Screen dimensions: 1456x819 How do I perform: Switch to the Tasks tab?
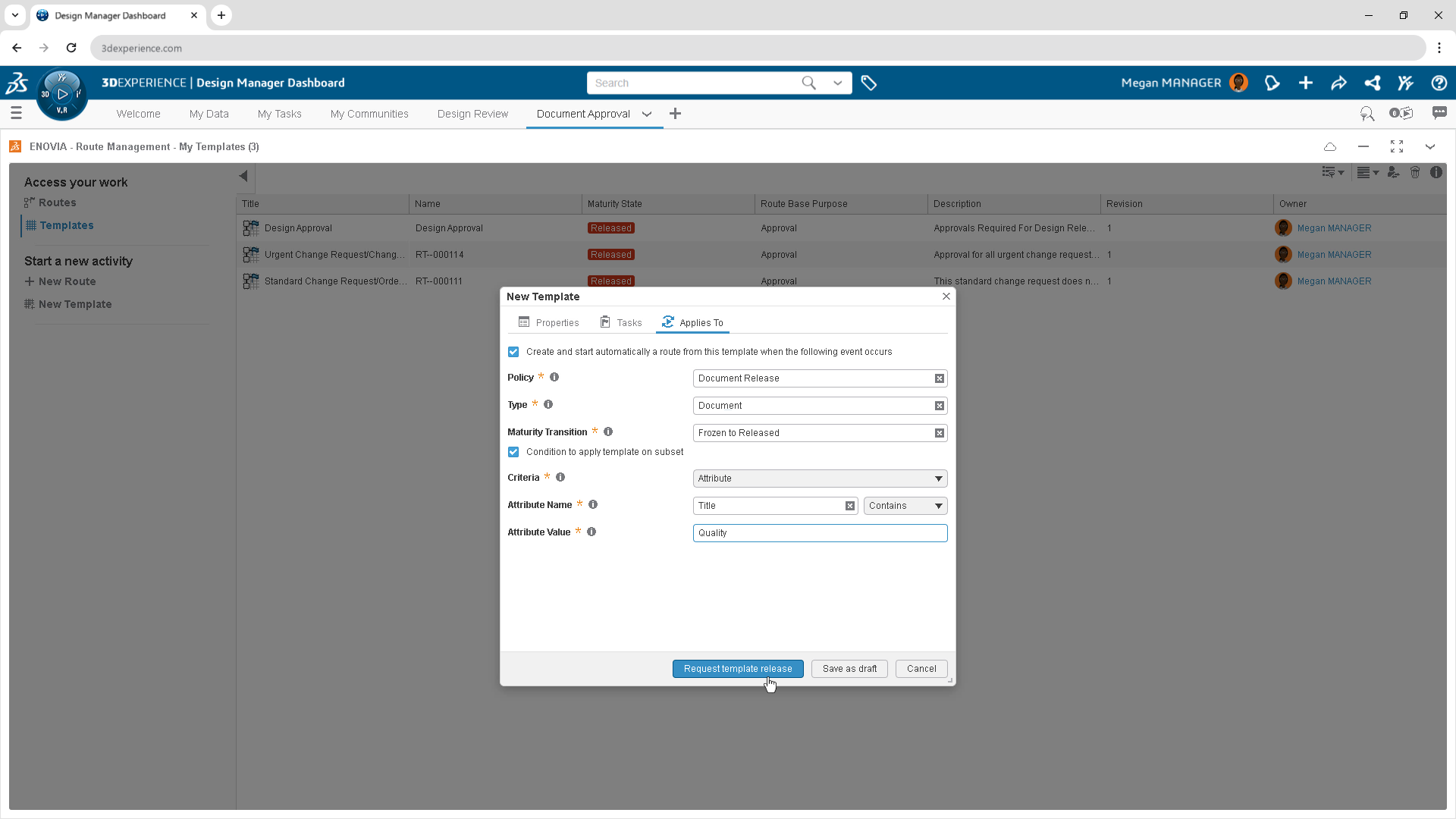[621, 323]
